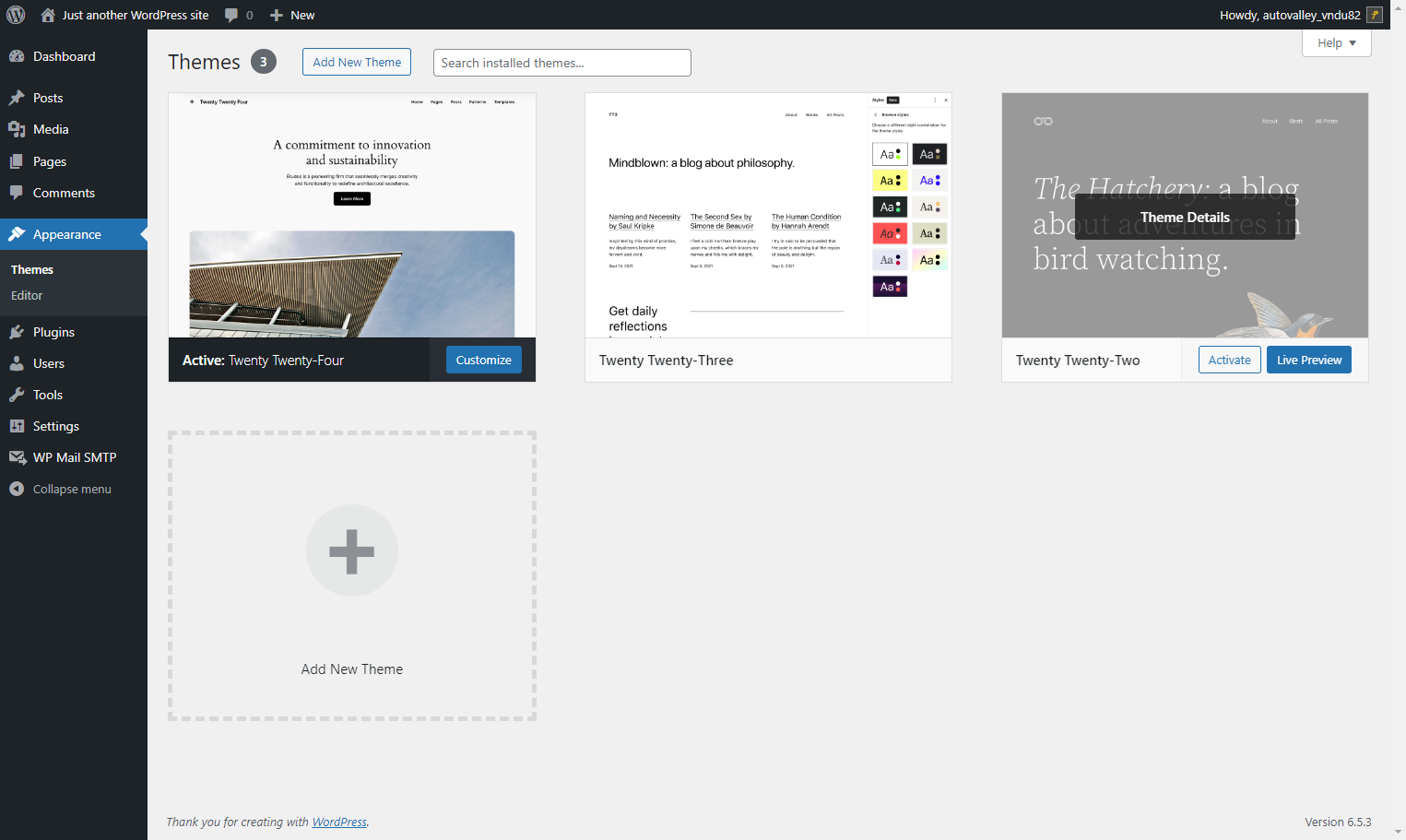
Task: Click the Collapse menu arrow icon
Action: coord(17,489)
